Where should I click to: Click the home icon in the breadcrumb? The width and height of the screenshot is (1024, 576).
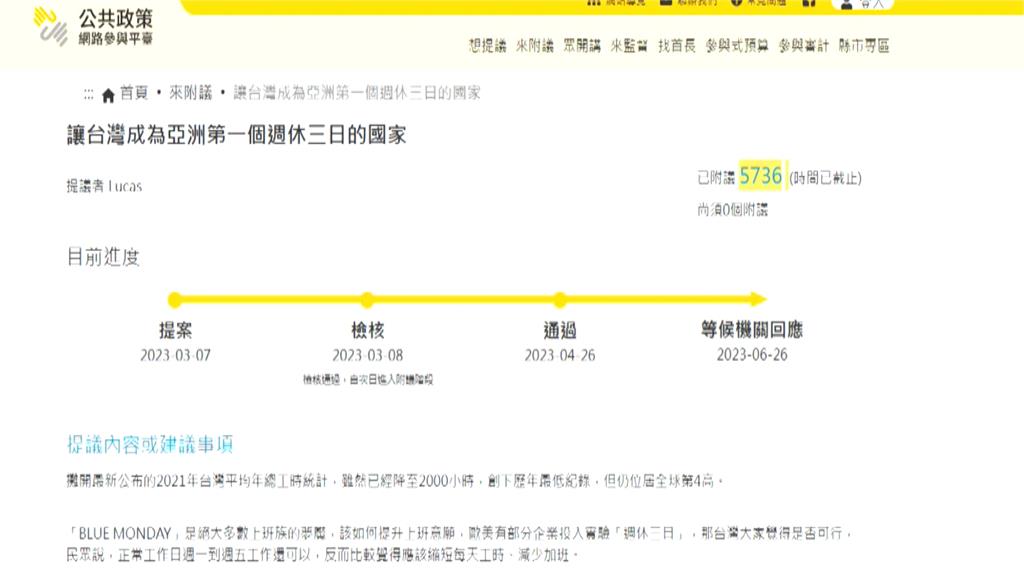[x=107, y=93]
